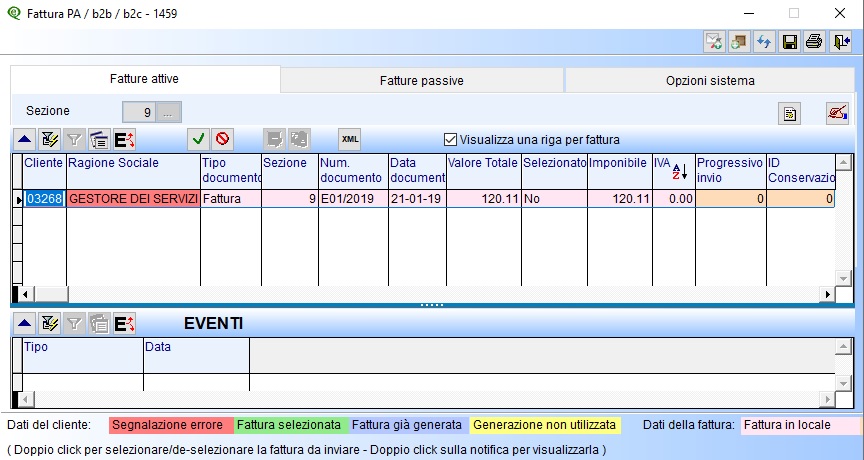The image size is (864, 460).
Task: Click the green checkmark select-all icon
Action: pyautogui.click(x=199, y=139)
